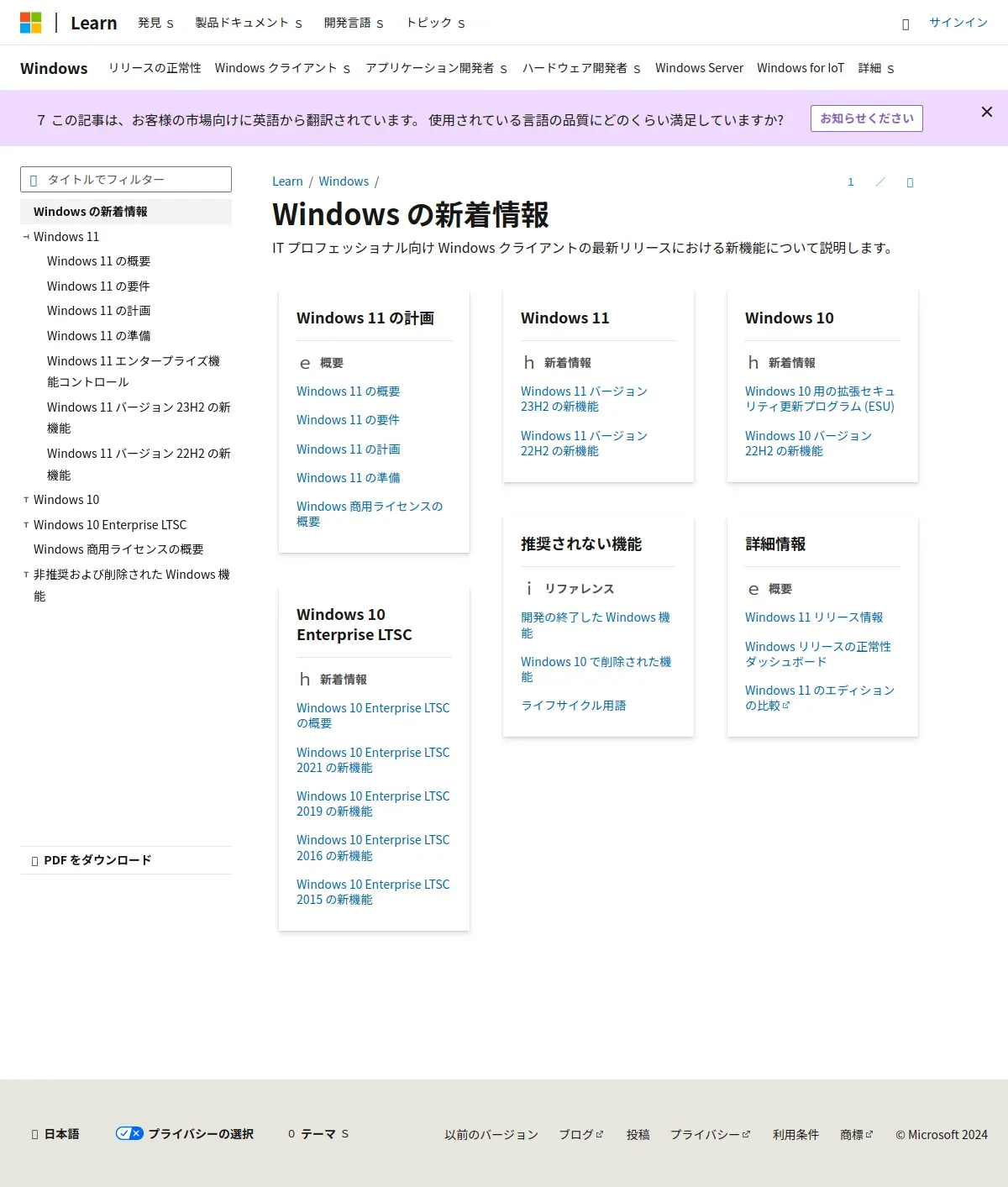
Task: Click the PDF download icon
Action: (34, 861)
